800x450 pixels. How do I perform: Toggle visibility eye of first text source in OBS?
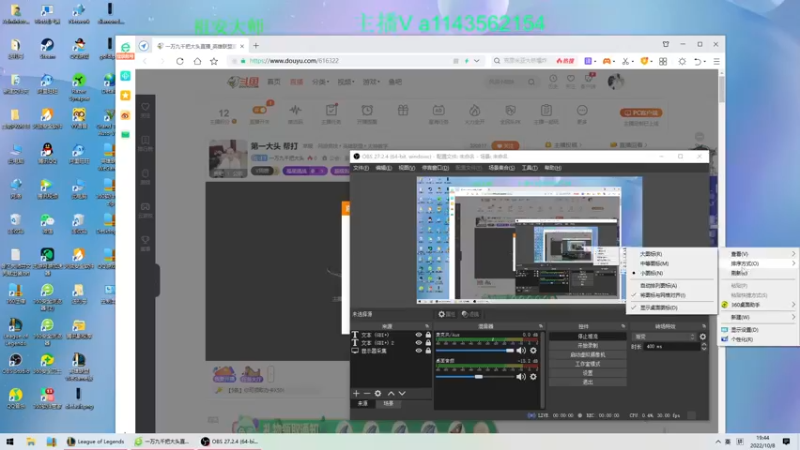[x=418, y=335]
